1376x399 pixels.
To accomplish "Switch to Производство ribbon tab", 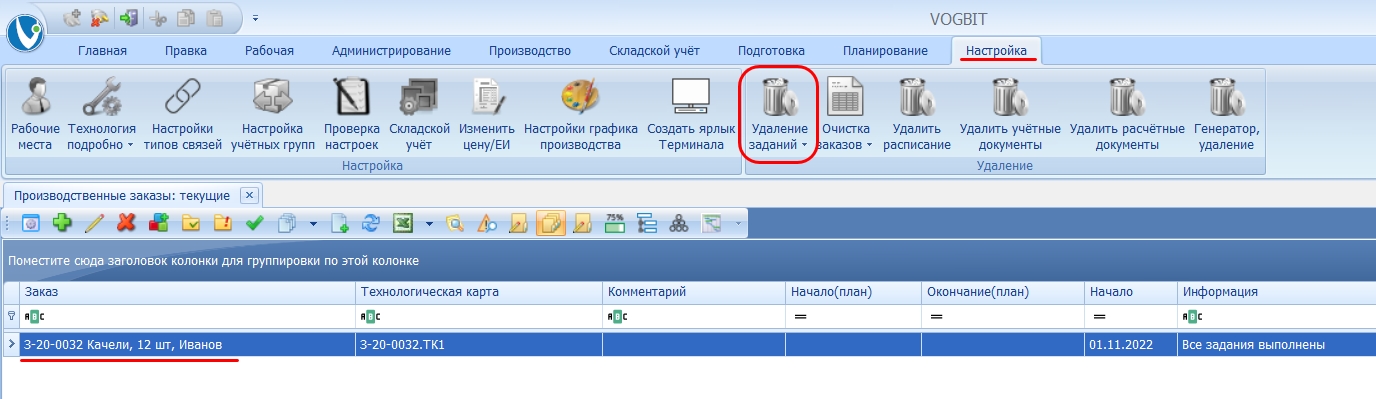I will coord(530,51).
